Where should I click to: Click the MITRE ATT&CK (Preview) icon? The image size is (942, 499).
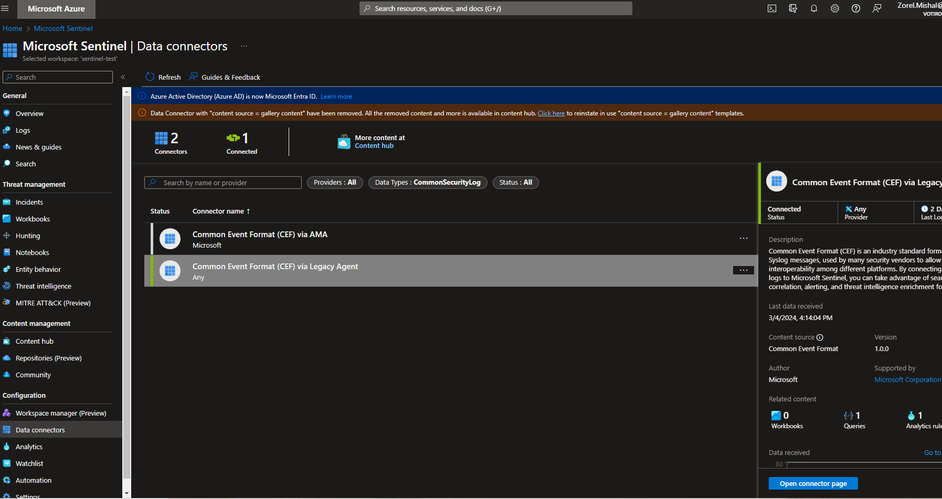[7, 303]
